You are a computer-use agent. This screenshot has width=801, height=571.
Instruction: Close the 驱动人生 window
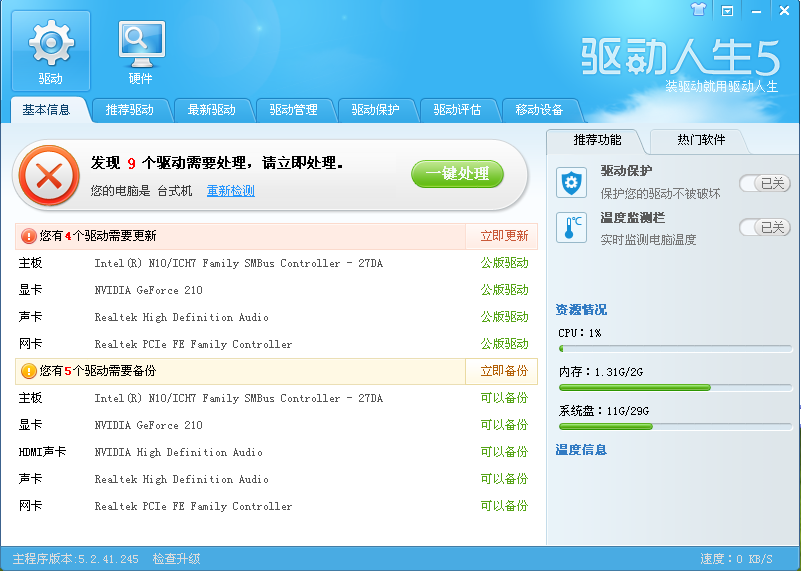pyautogui.click(x=784, y=11)
